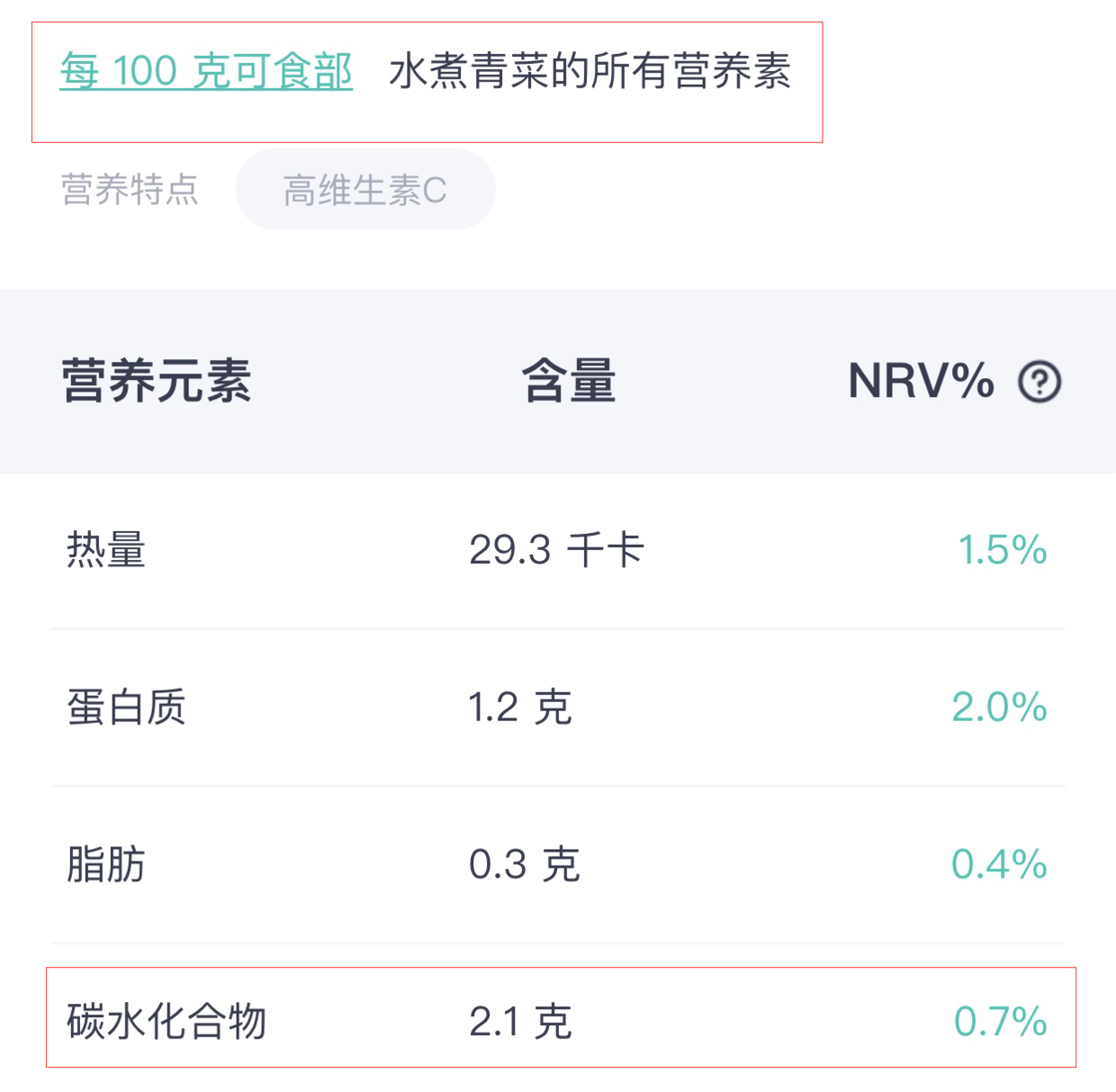Click the 2.0% NRV value for 蛋白质
Image resolution: width=1116 pixels, height=1092 pixels.
pos(1000,707)
